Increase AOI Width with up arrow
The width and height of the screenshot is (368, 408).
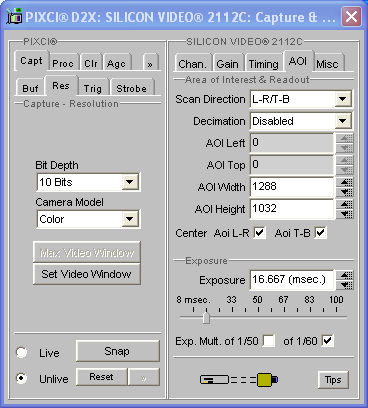(345, 182)
